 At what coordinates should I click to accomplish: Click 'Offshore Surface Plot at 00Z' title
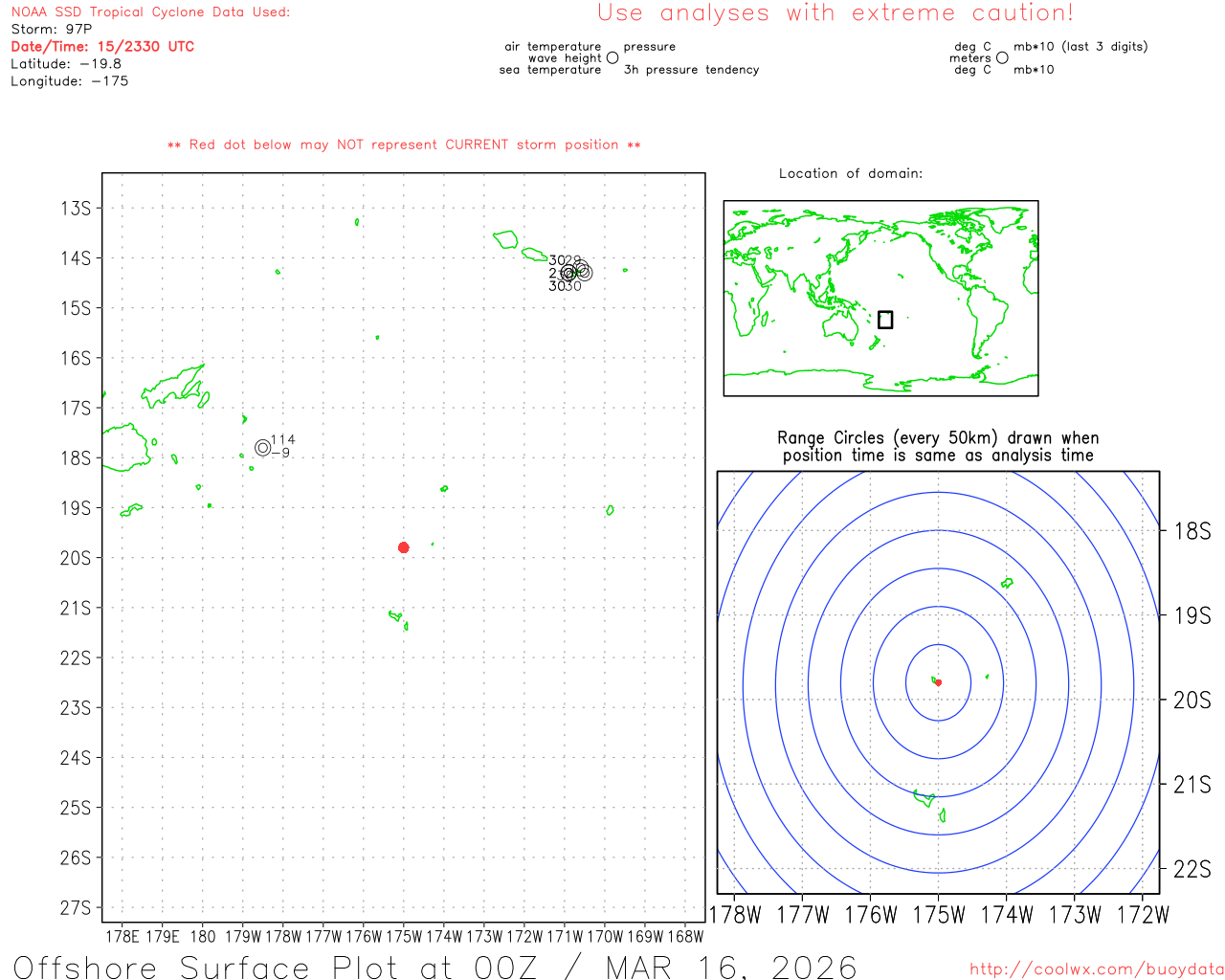click(276, 968)
